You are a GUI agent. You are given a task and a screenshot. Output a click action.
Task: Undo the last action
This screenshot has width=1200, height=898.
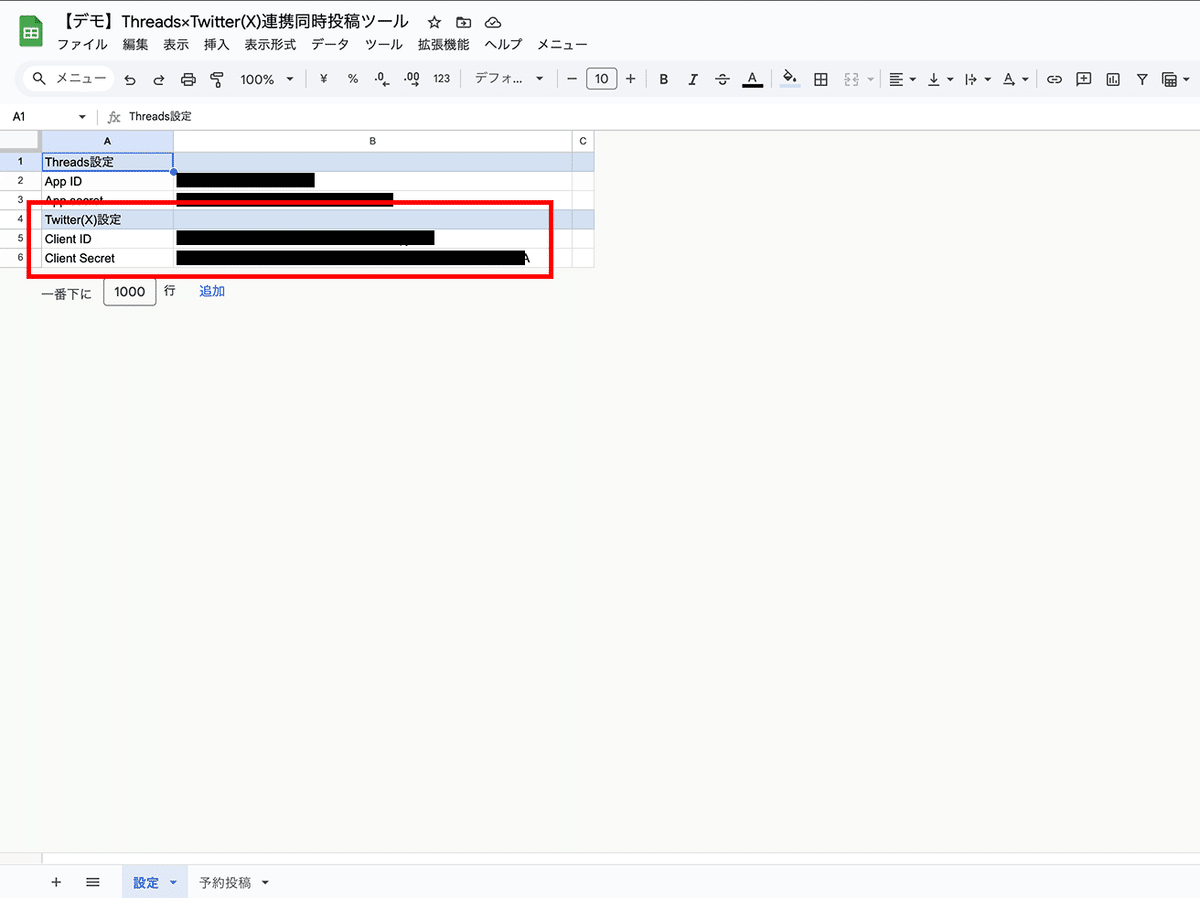(130, 79)
